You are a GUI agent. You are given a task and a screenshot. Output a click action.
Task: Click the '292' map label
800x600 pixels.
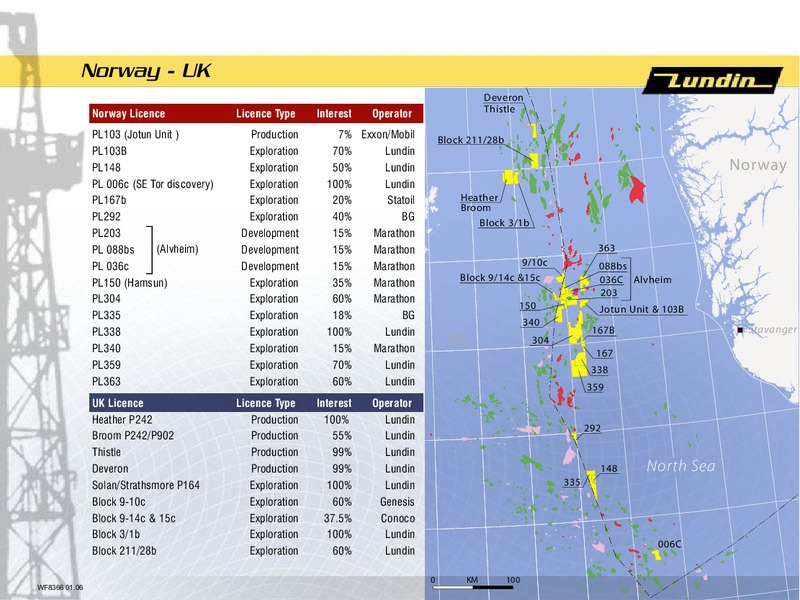[x=592, y=428]
